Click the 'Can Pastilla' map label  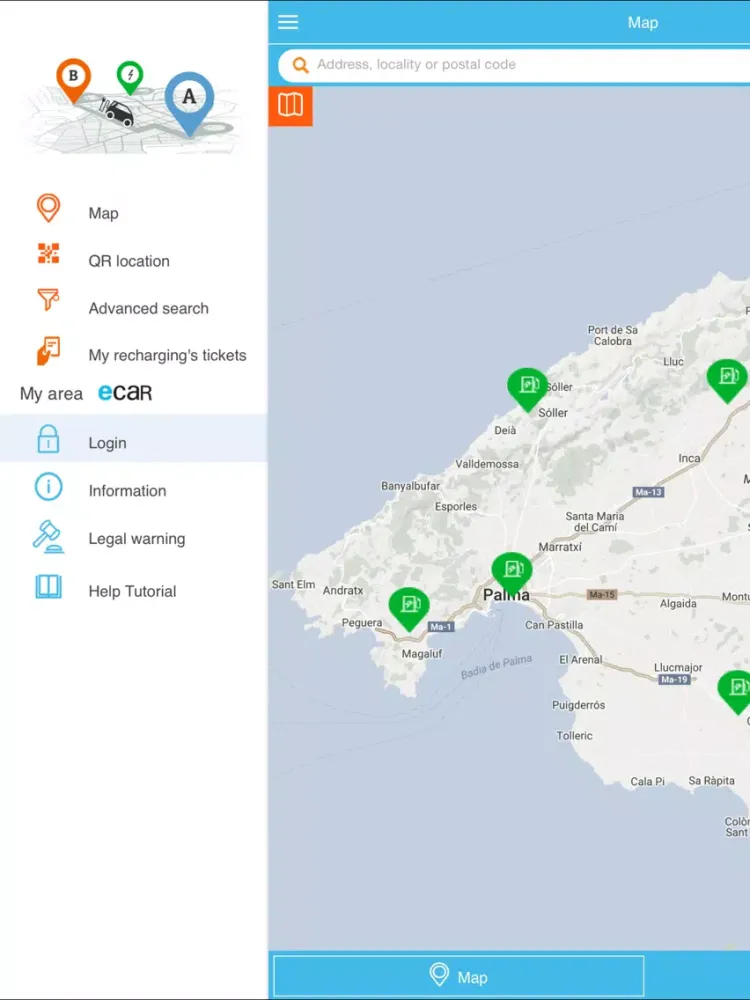tap(554, 625)
